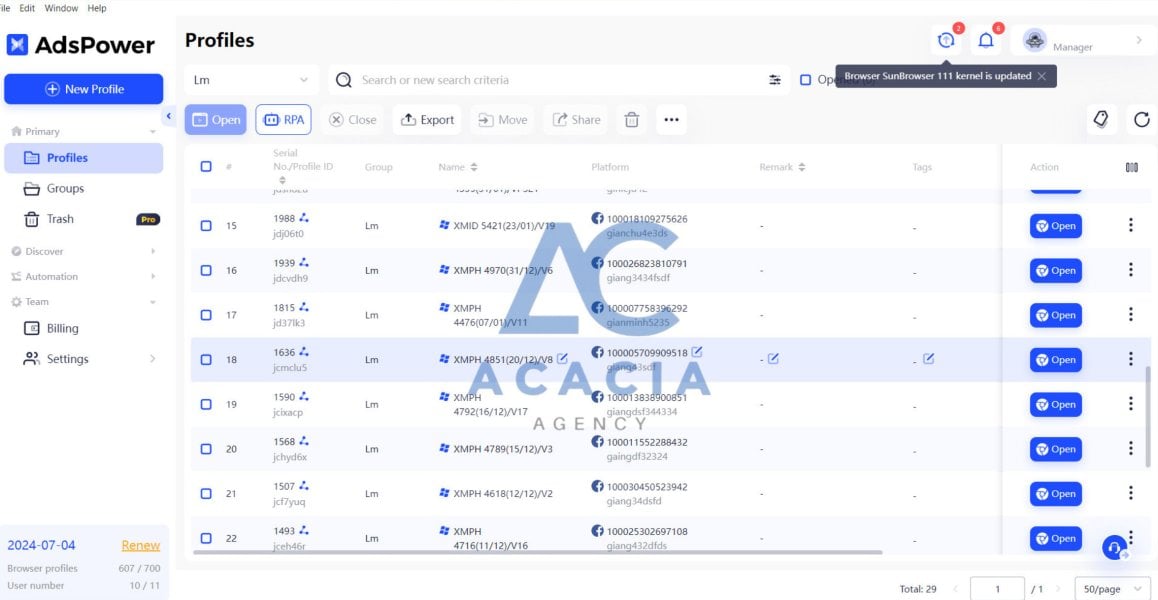The width and height of the screenshot is (1158, 600).
Task: Open the column settings icon in Action header
Action: [1131, 167]
